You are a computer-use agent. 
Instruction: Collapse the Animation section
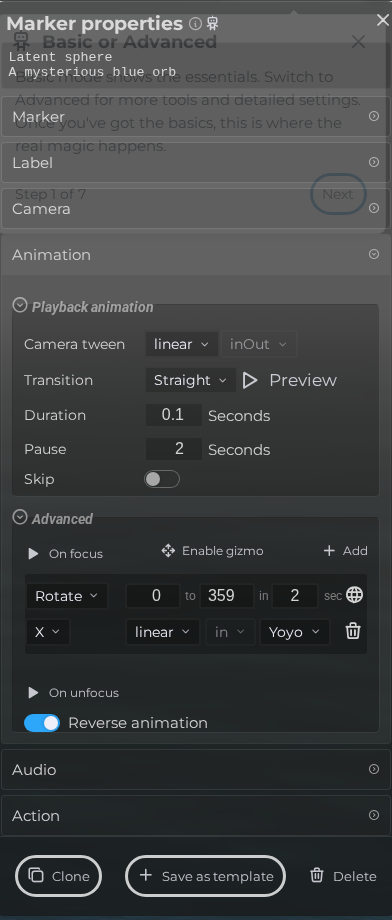click(195, 255)
